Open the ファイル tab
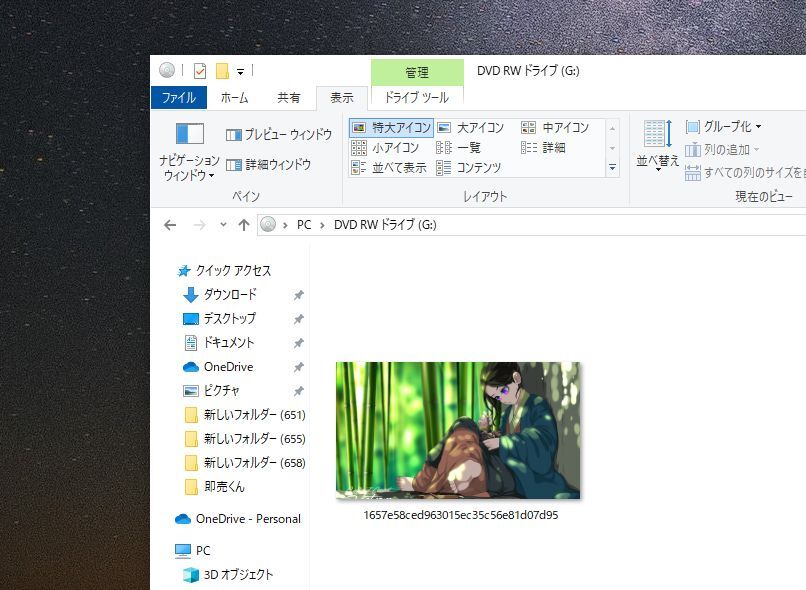This screenshot has width=806, height=590. [178, 98]
